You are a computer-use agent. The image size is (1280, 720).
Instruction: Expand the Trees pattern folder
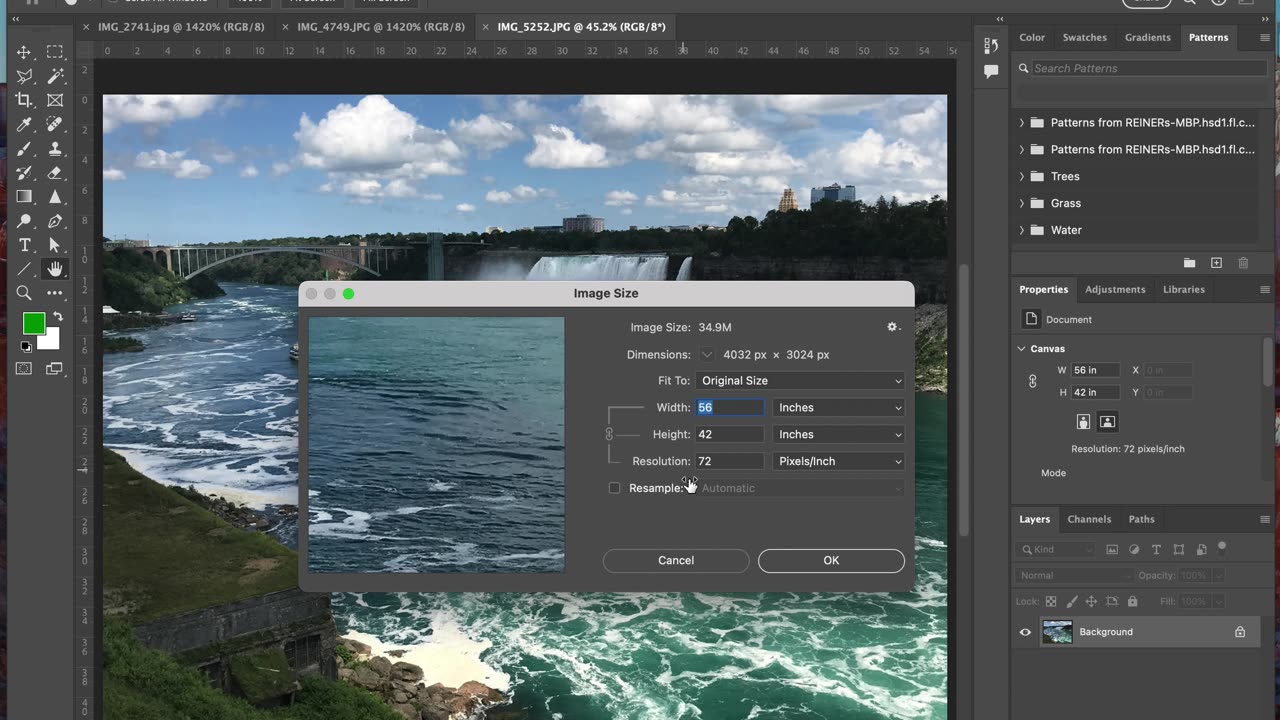pos(1021,176)
